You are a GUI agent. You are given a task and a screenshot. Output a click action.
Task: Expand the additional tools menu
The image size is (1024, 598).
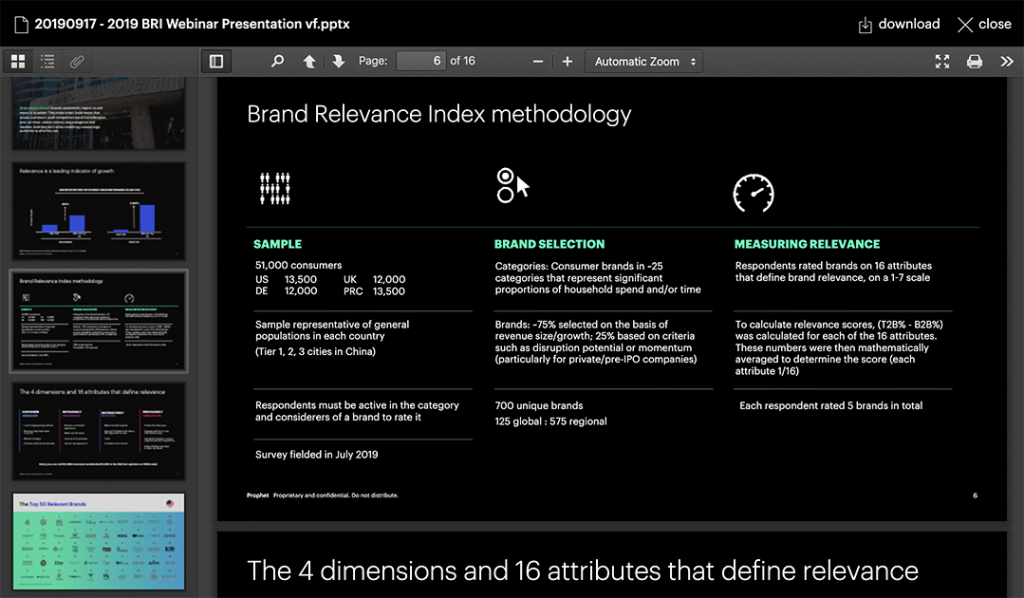point(1007,61)
